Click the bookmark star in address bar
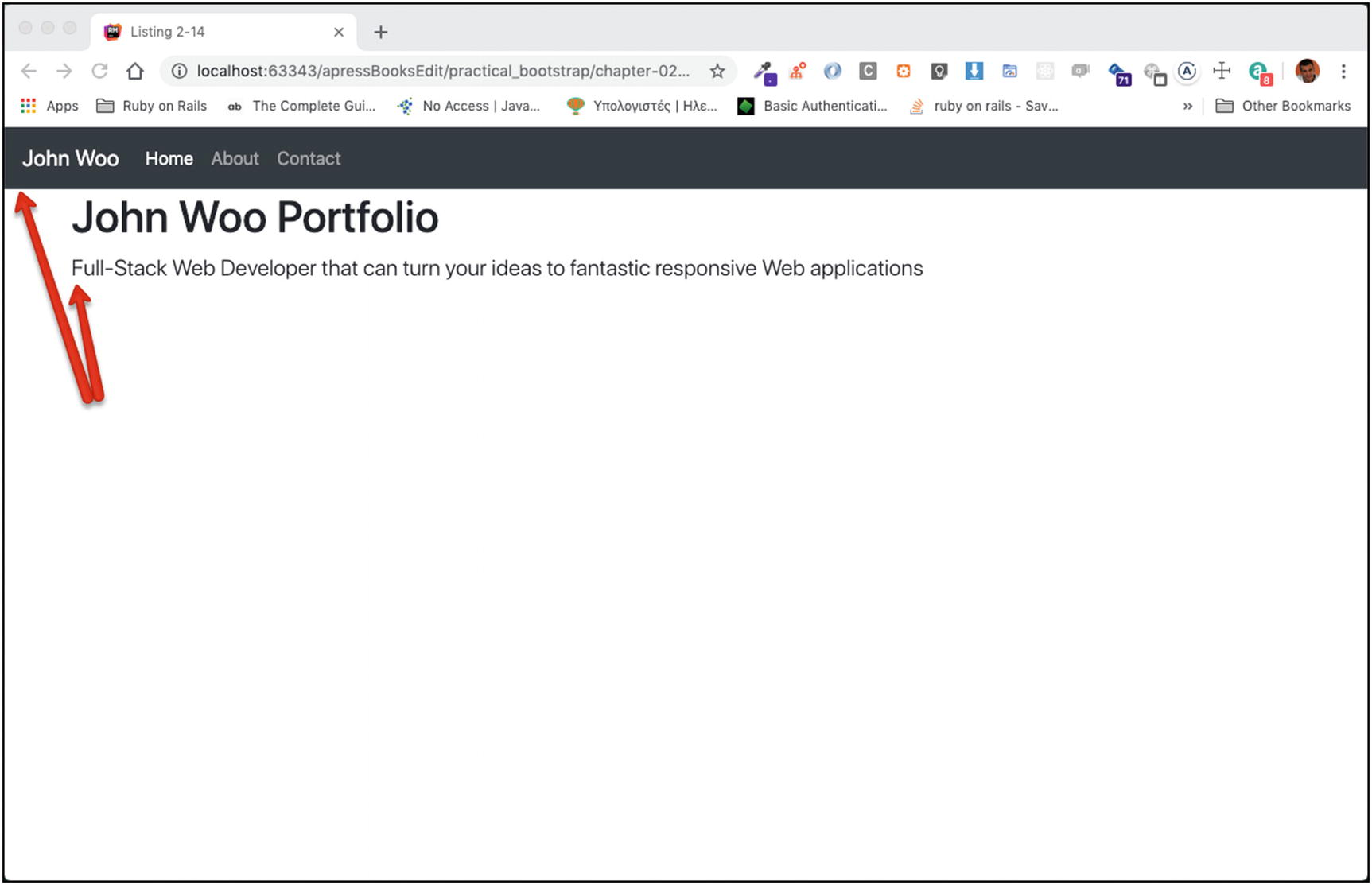The height and width of the screenshot is (885, 1372). click(717, 72)
